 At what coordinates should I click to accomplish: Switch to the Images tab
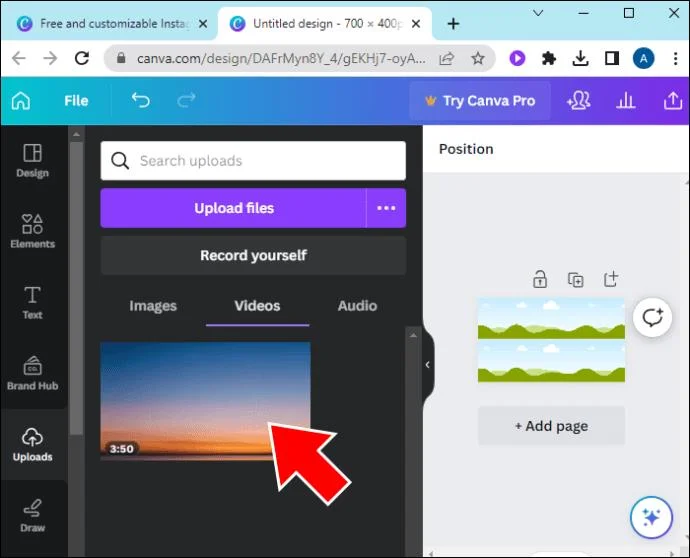pyautogui.click(x=153, y=306)
